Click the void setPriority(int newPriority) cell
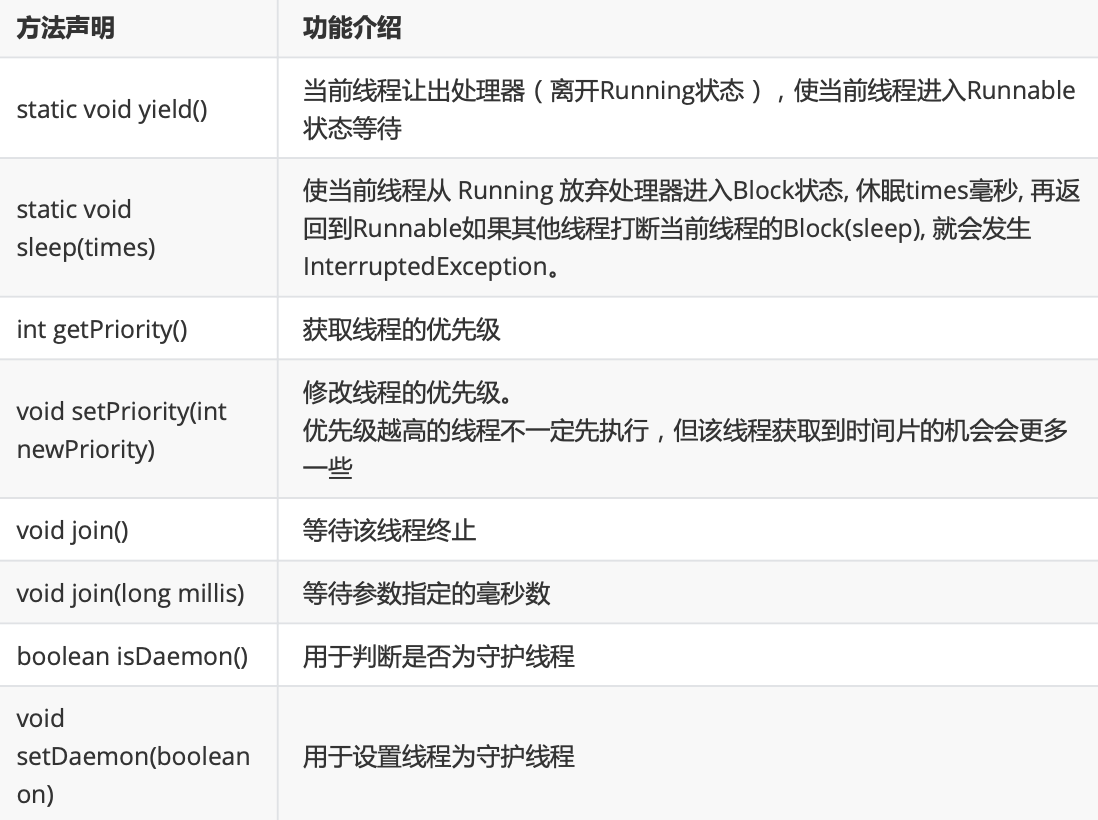The image size is (1098, 820). (139, 429)
